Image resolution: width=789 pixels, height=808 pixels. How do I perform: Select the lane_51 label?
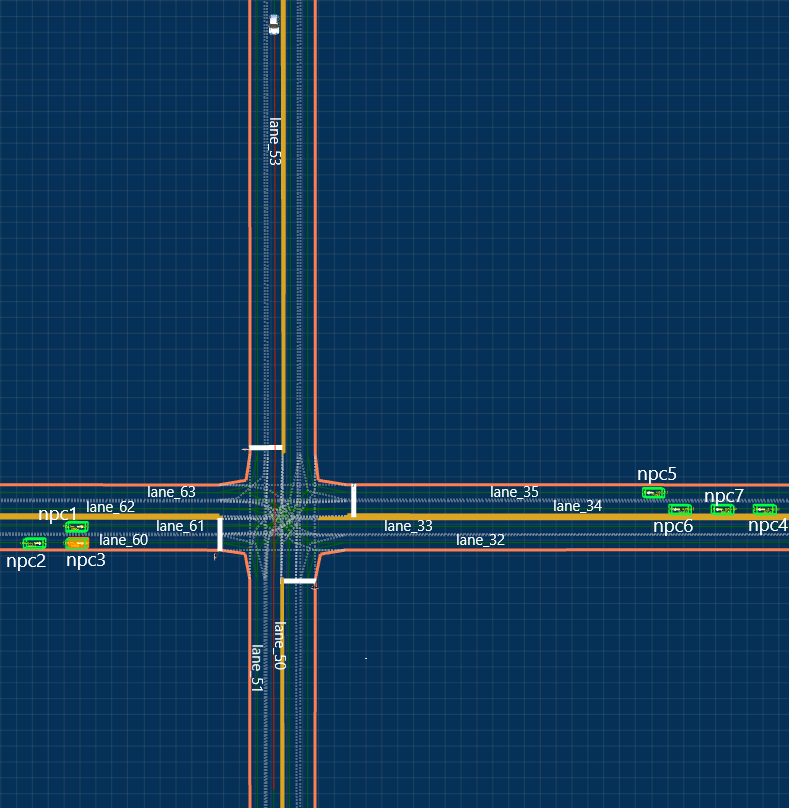pos(256,669)
